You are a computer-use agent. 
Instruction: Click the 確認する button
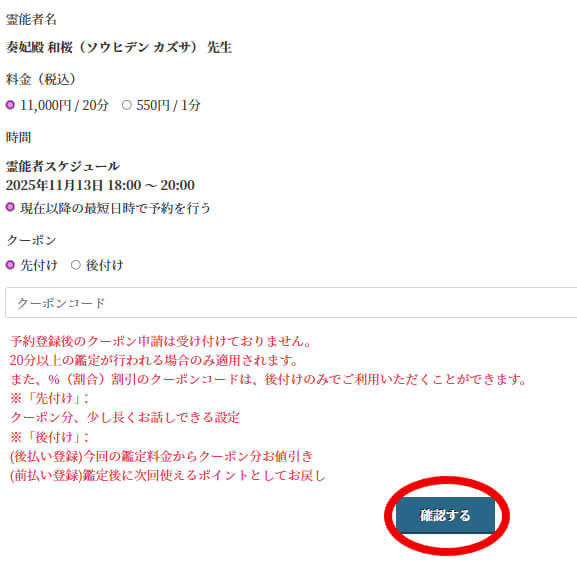pos(445,515)
